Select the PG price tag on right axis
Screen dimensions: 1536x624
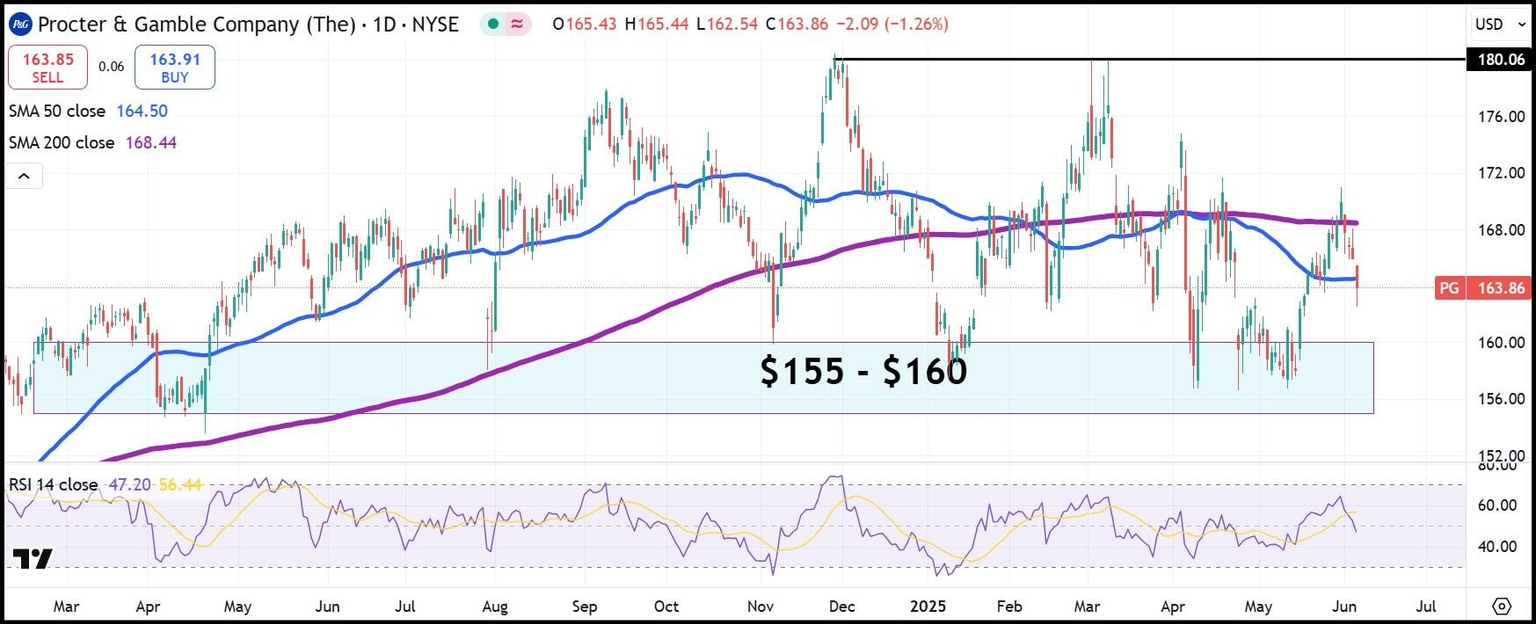coord(1482,287)
